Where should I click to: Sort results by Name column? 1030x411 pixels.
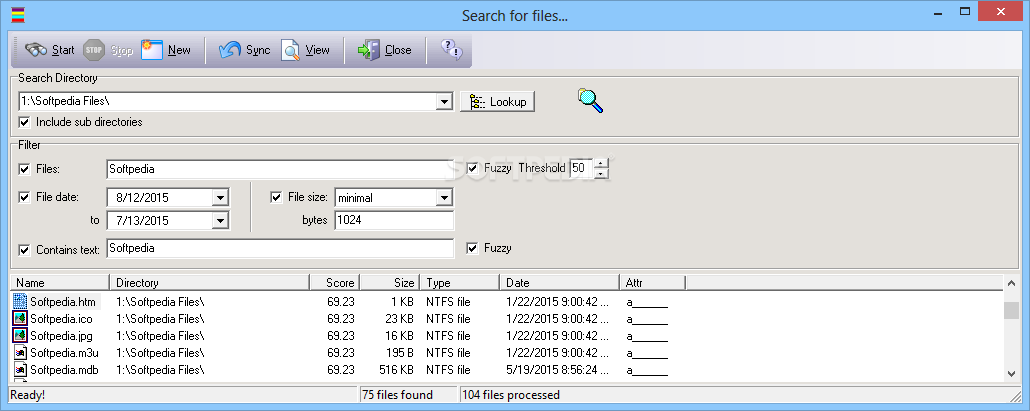[60, 283]
